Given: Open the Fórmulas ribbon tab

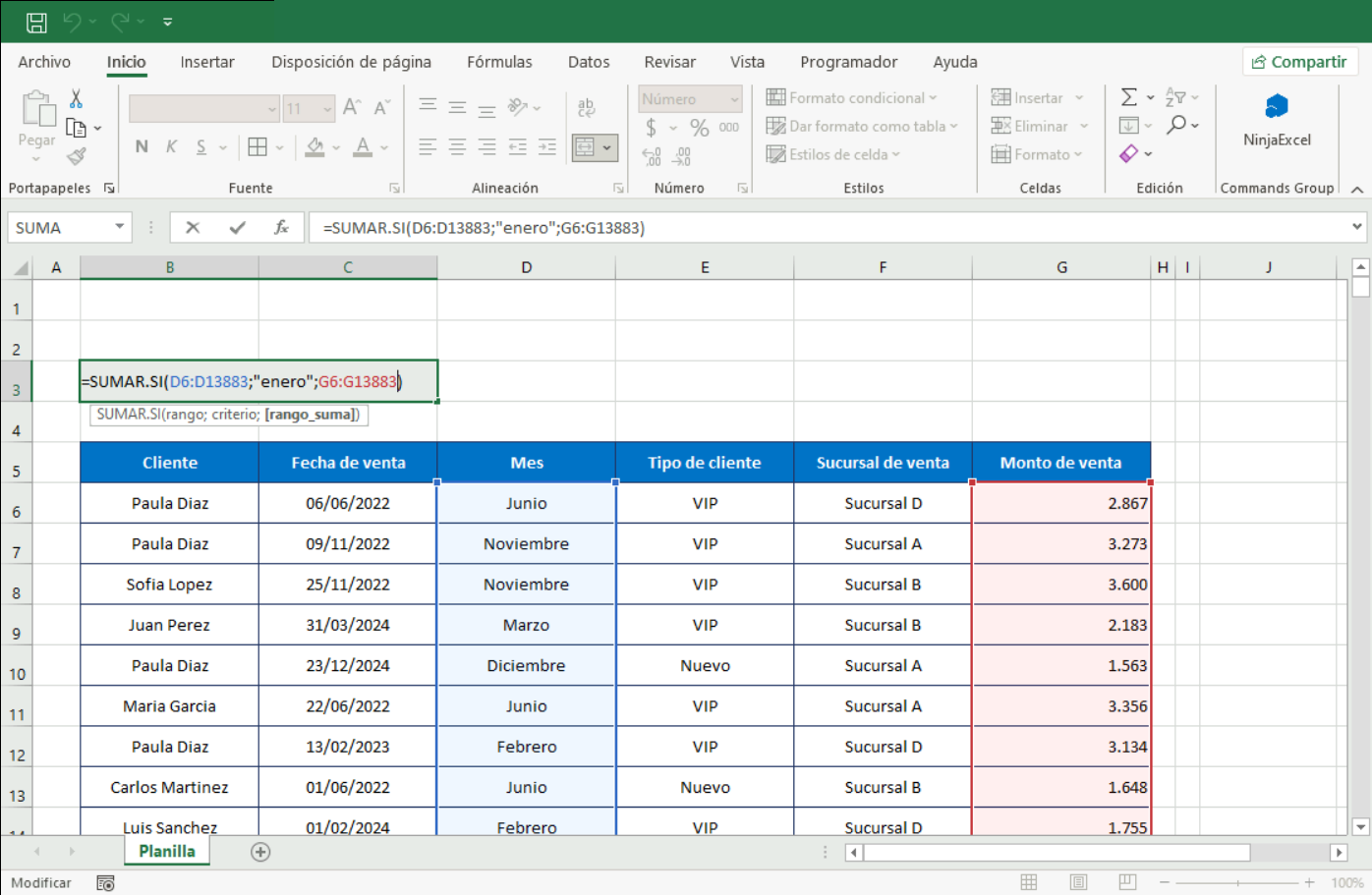Looking at the screenshot, I should tap(499, 62).
